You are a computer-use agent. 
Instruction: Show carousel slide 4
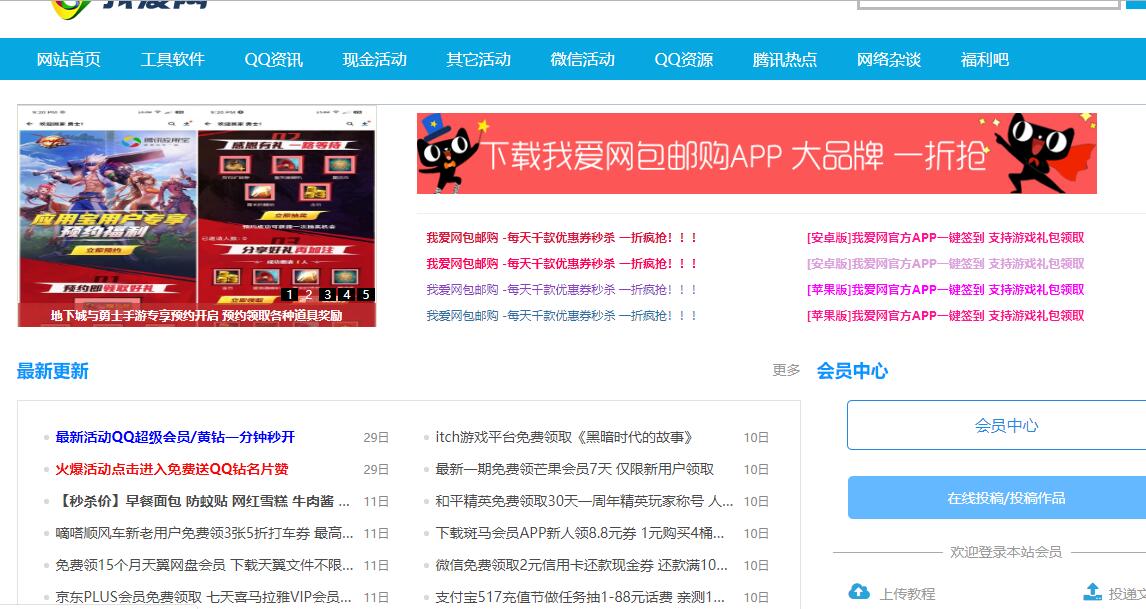click(347, 295)
